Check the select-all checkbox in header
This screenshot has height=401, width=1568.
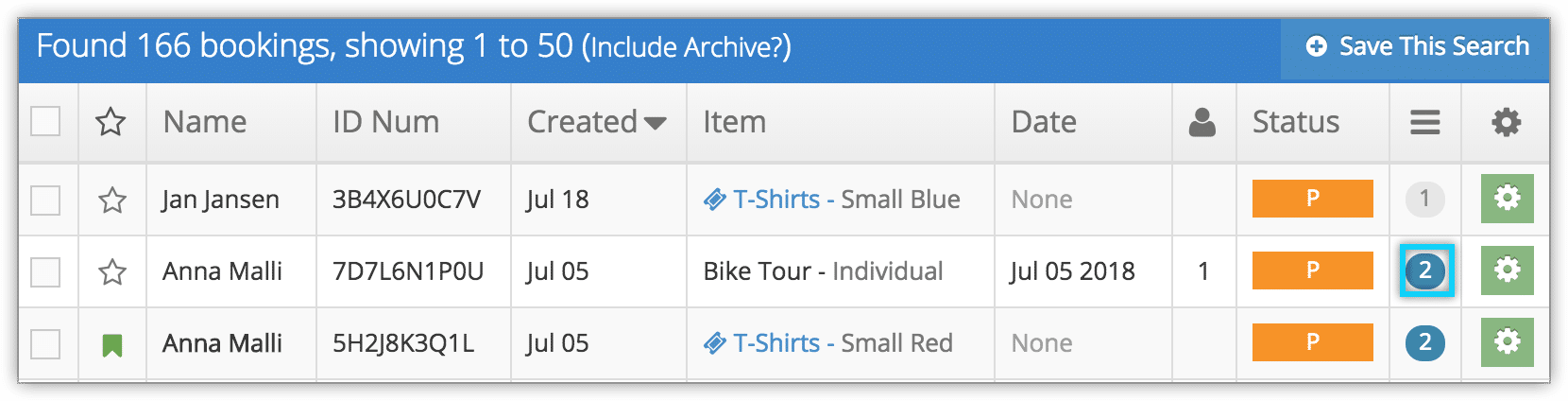[x=46, y=122]
